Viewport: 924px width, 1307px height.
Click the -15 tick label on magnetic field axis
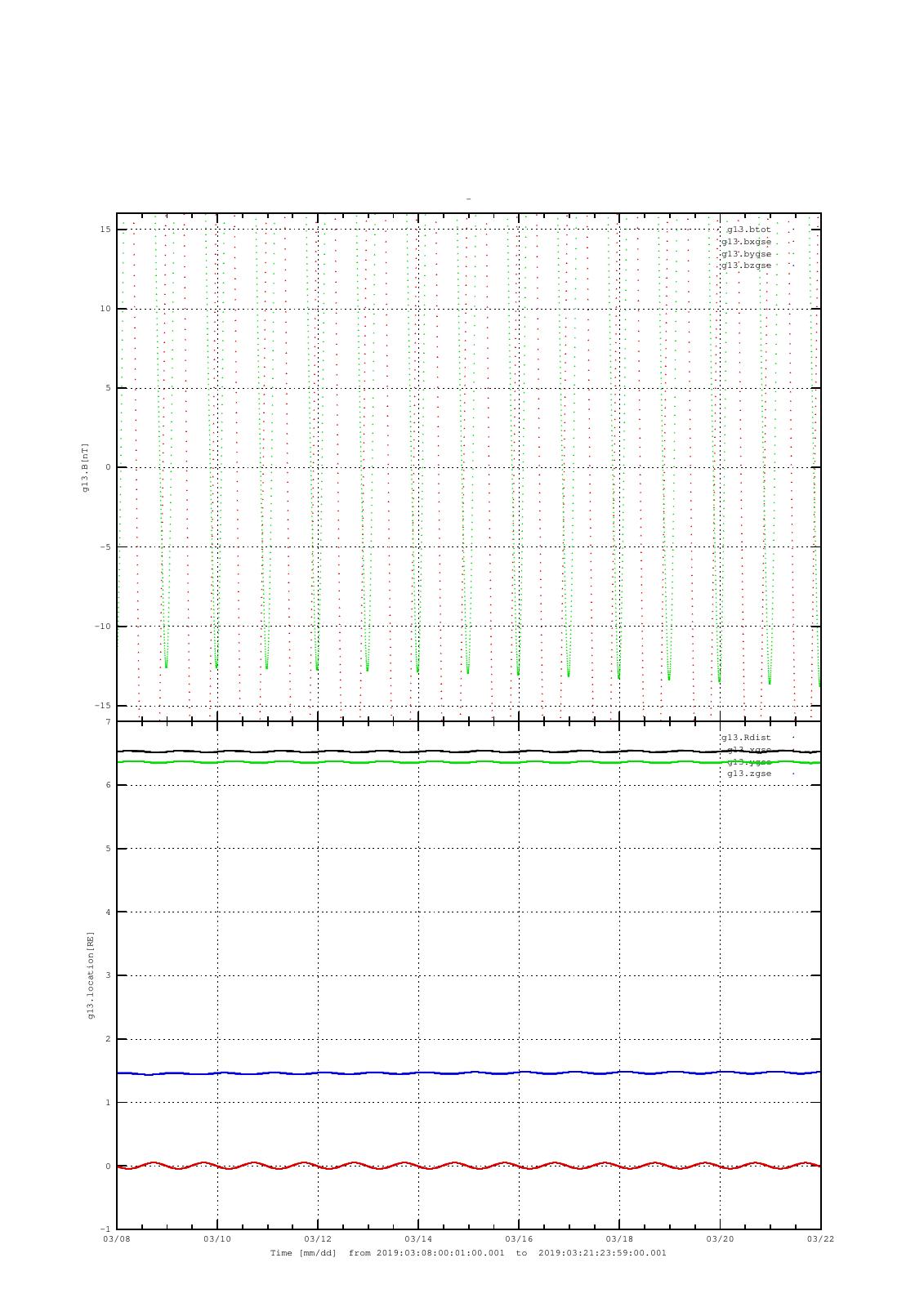point(104,706)
